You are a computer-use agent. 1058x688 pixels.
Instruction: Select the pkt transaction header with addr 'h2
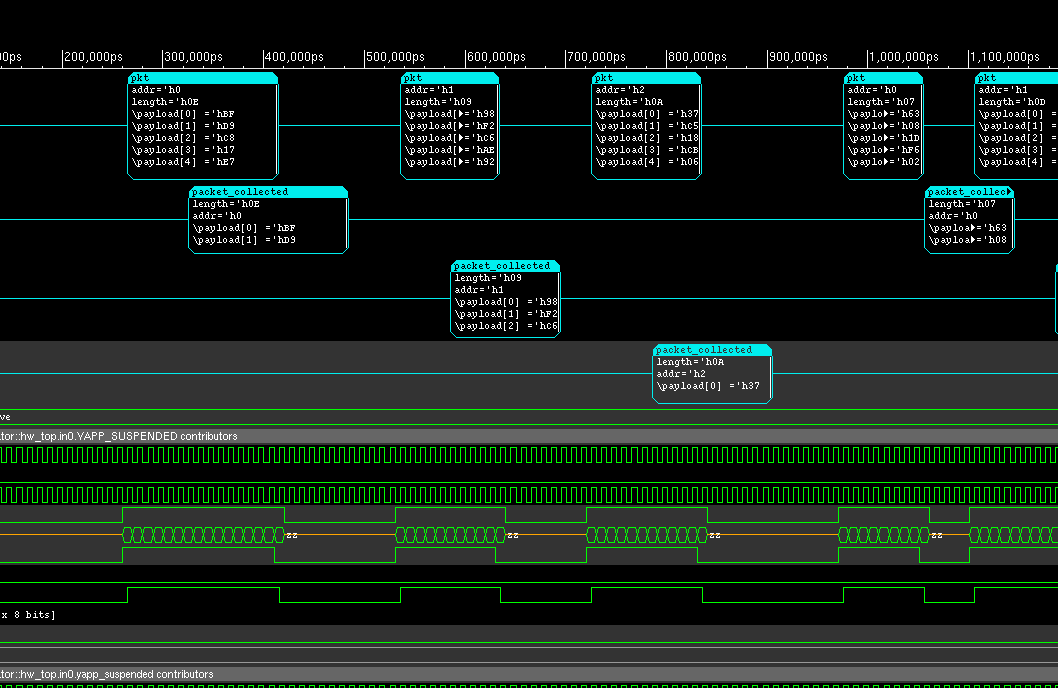pos(646,78)
